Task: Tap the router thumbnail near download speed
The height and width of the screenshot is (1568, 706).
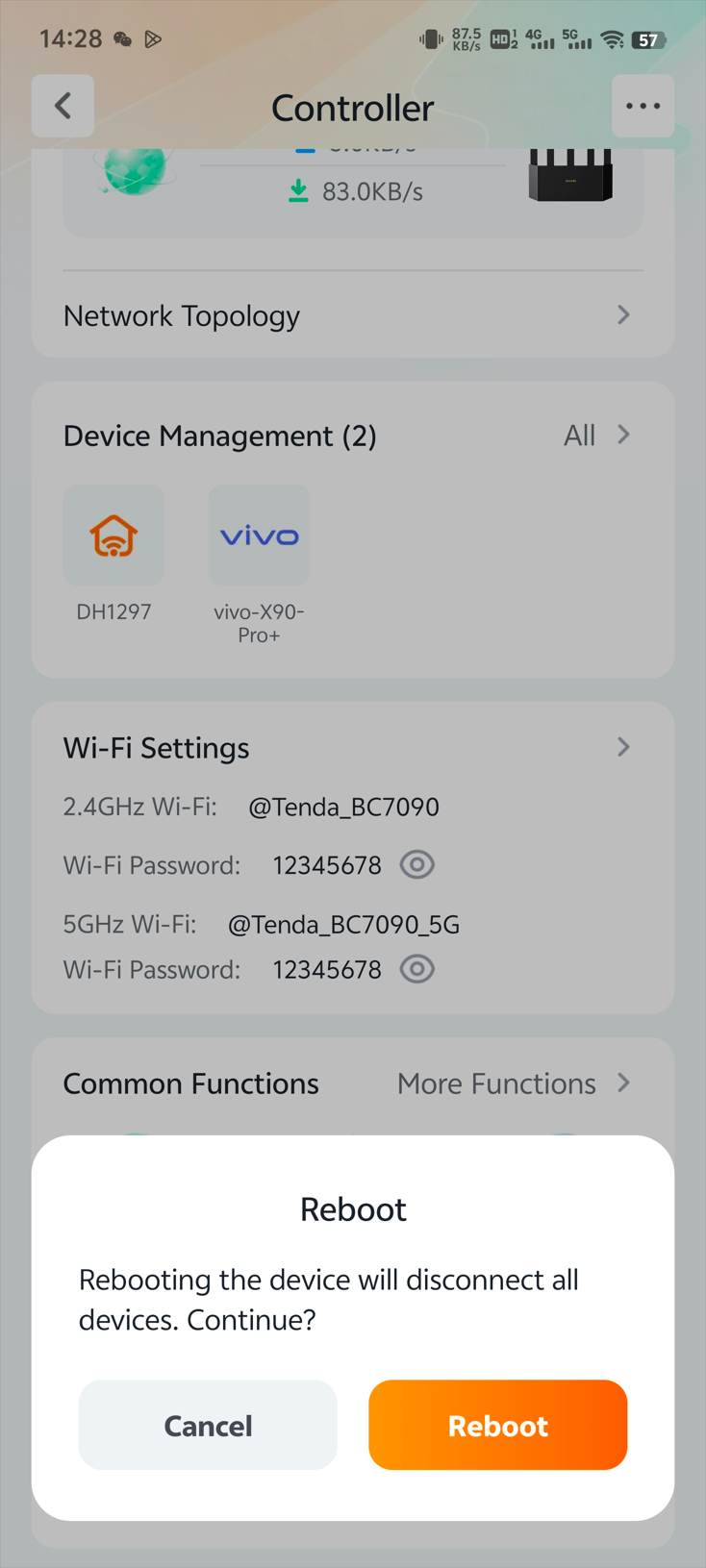Action: (x=569, y=178)
